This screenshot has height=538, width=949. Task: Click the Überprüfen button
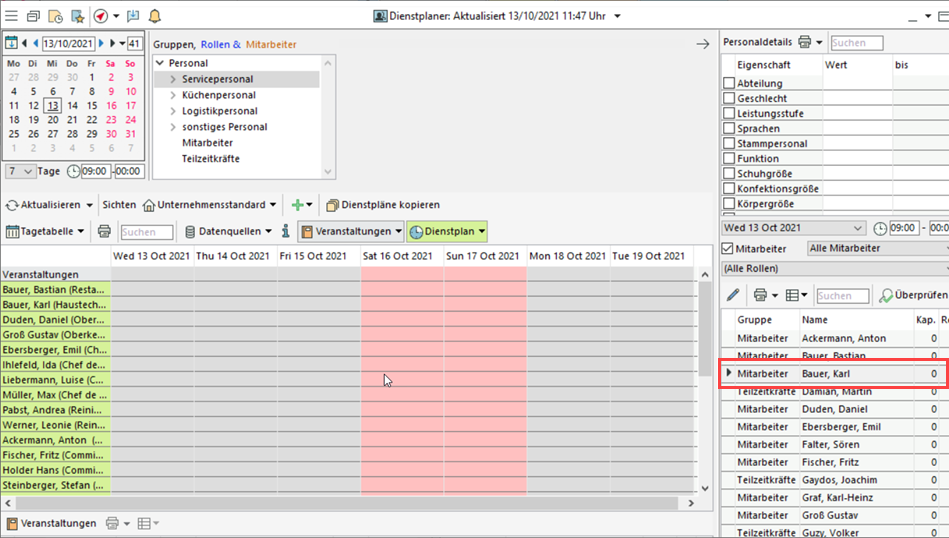point(914,296)
